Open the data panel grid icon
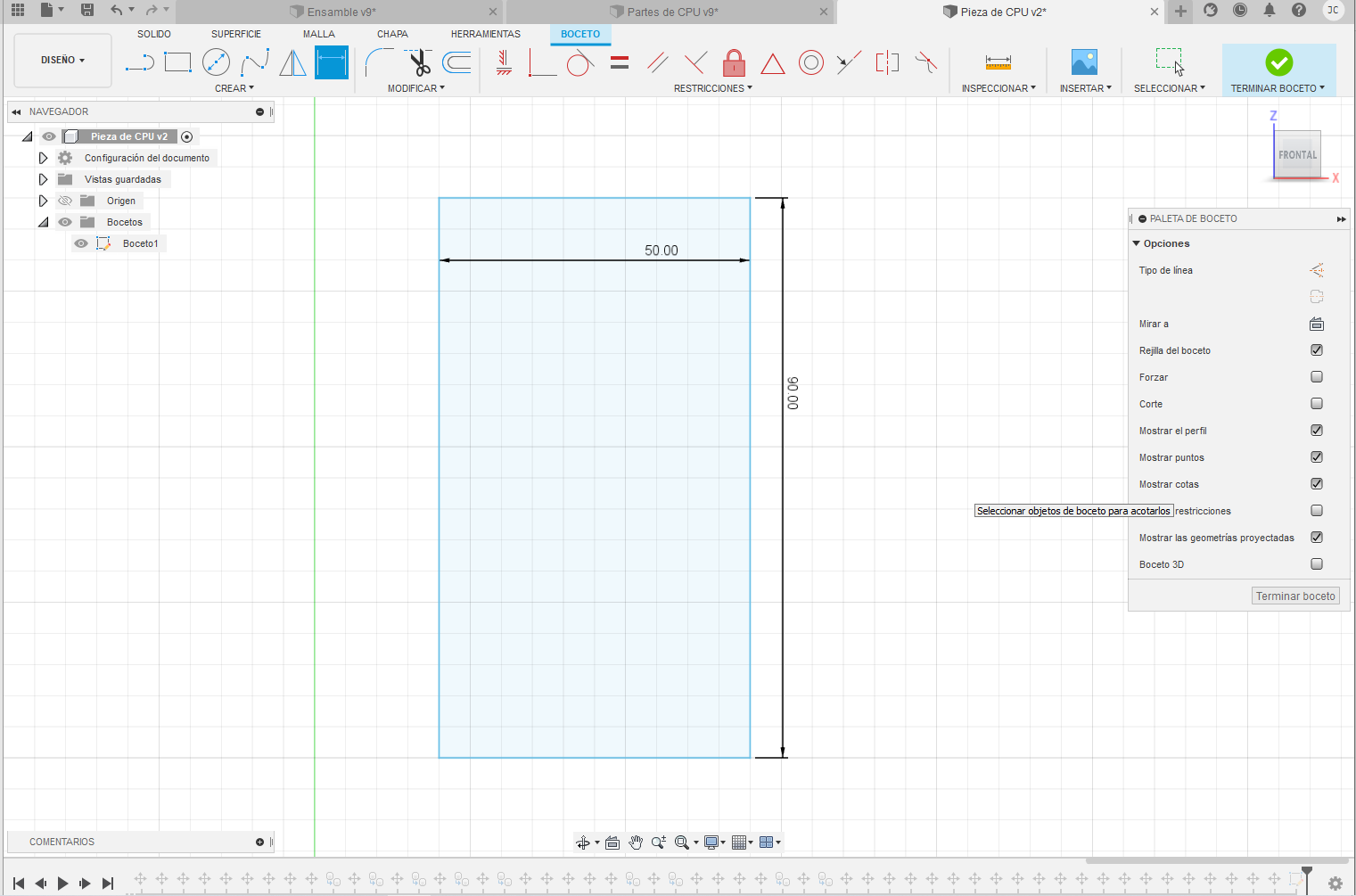Screen dimensions: 1356x896 coord(18,10)
